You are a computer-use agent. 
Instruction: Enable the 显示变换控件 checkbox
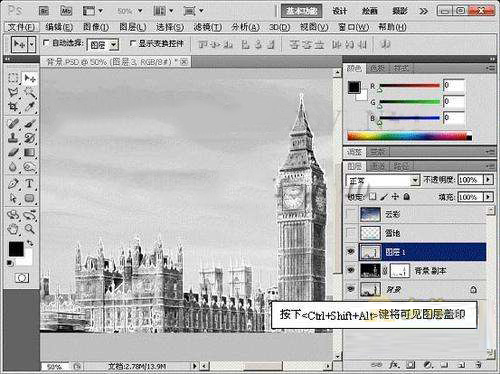(133, 43)
